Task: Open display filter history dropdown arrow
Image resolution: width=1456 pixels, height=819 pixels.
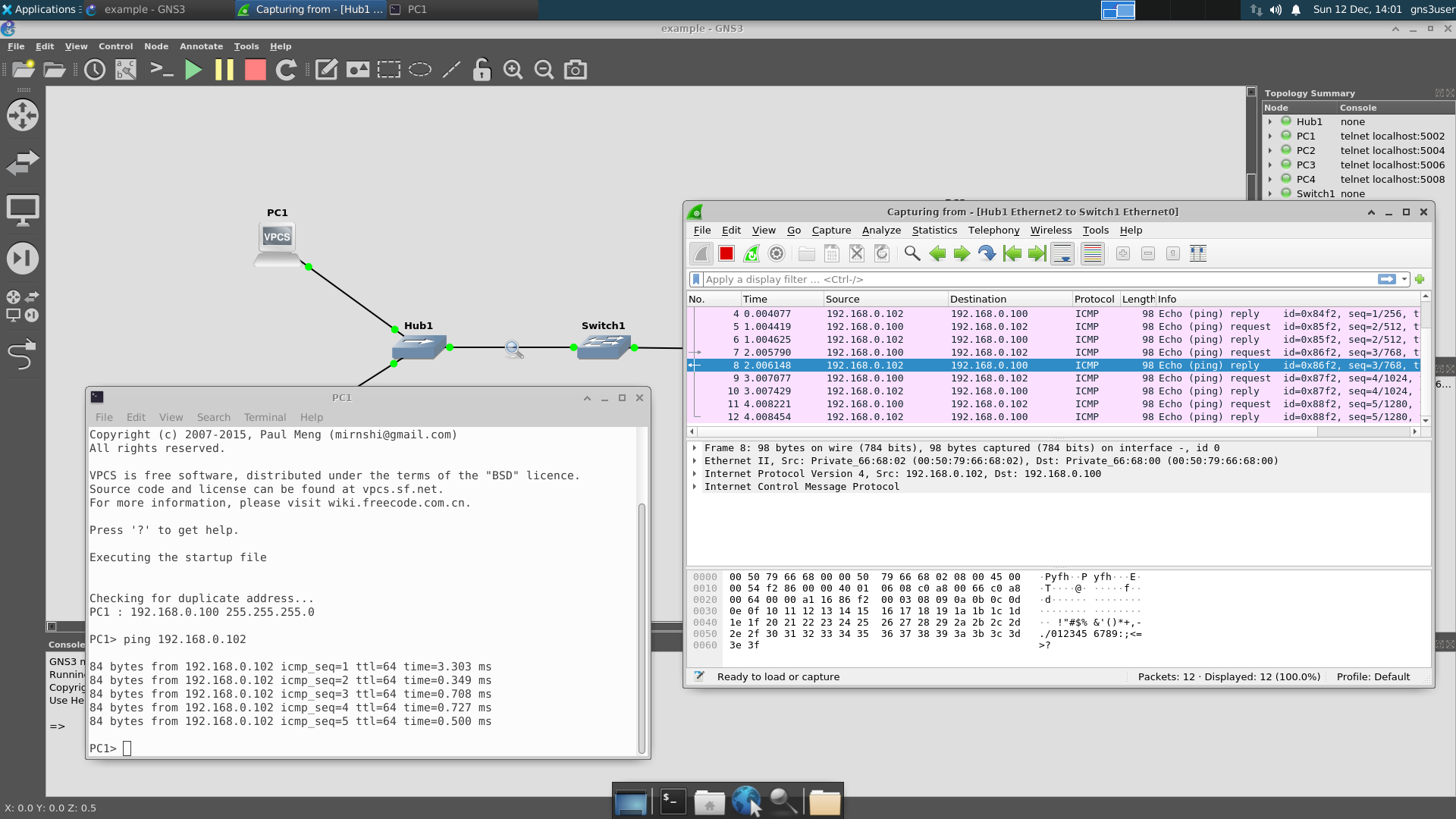Action: click(x=1404, y=279)
